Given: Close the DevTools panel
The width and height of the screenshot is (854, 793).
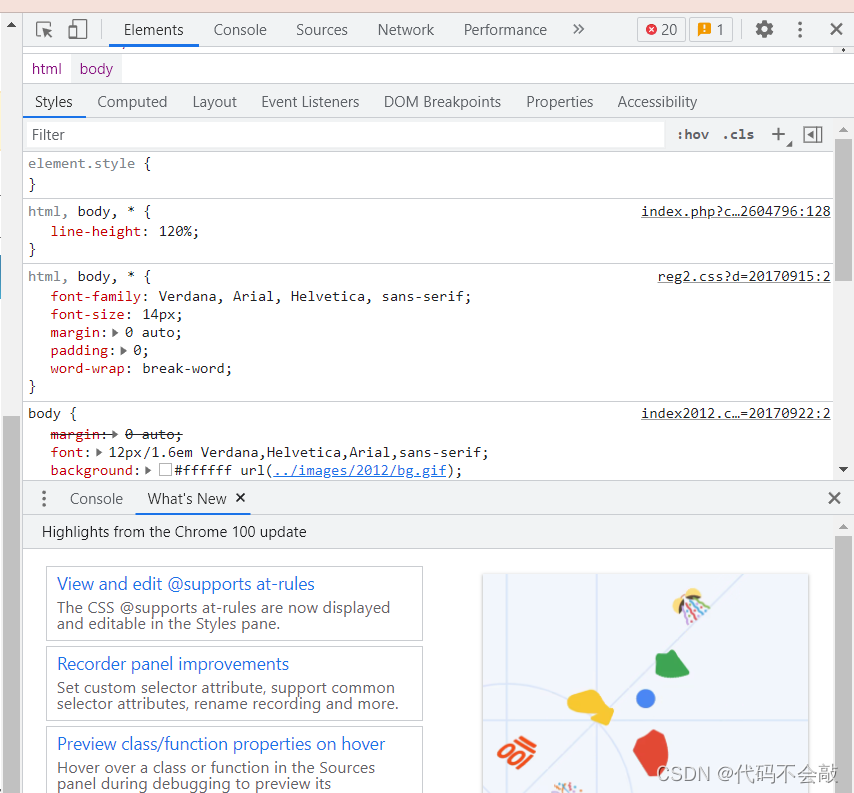Looking at the screenshot, I should coord(836,29).
